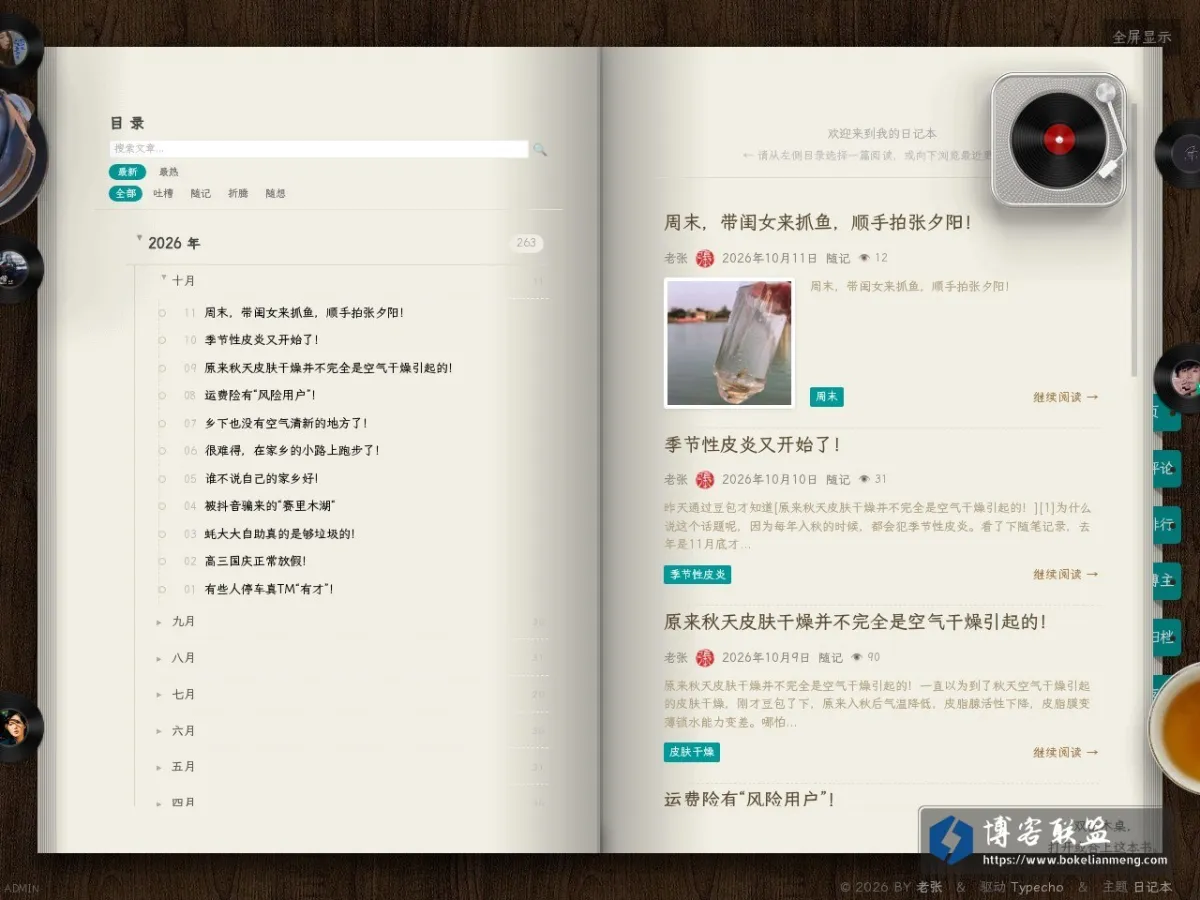Open directory entry 谁不说自己的家乡好！
Viewport: 1200px width, 900px height.
point(262,478)
